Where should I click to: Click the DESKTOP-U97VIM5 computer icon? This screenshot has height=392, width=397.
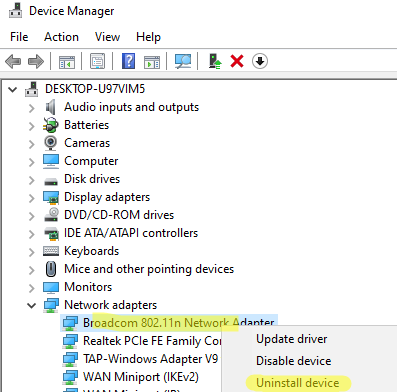(x=32, y=89)
